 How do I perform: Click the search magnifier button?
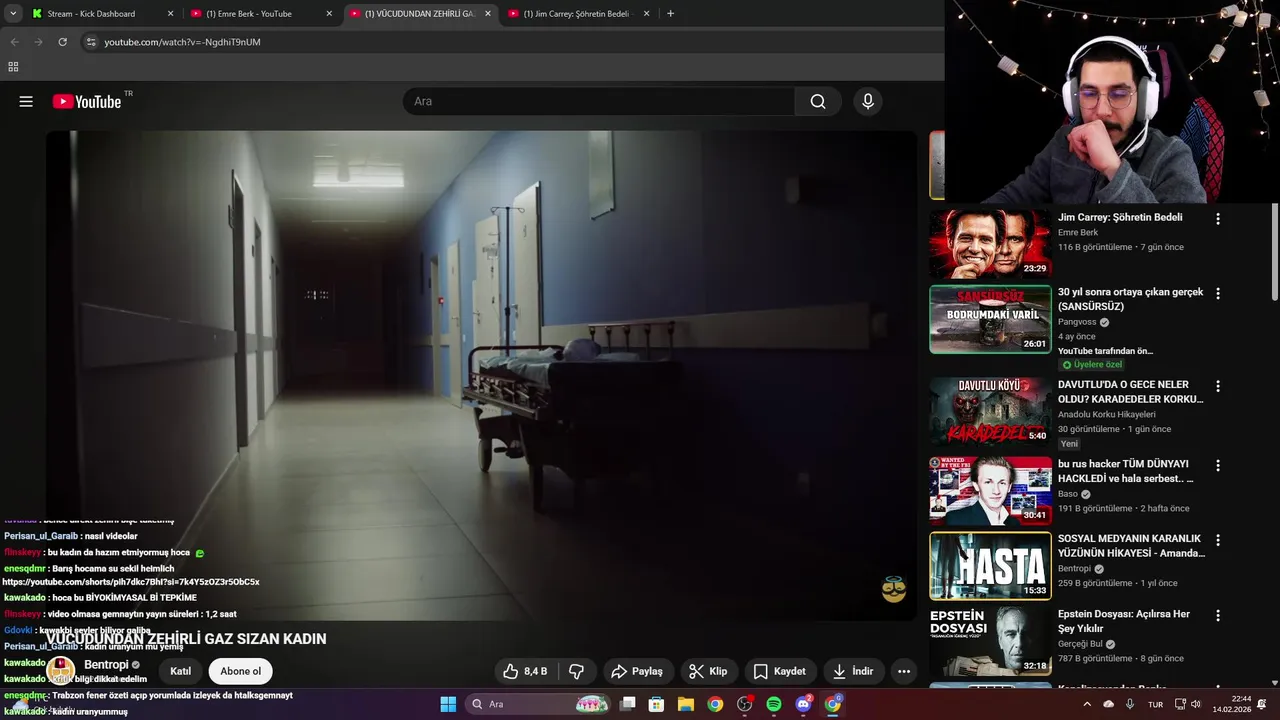818,101
